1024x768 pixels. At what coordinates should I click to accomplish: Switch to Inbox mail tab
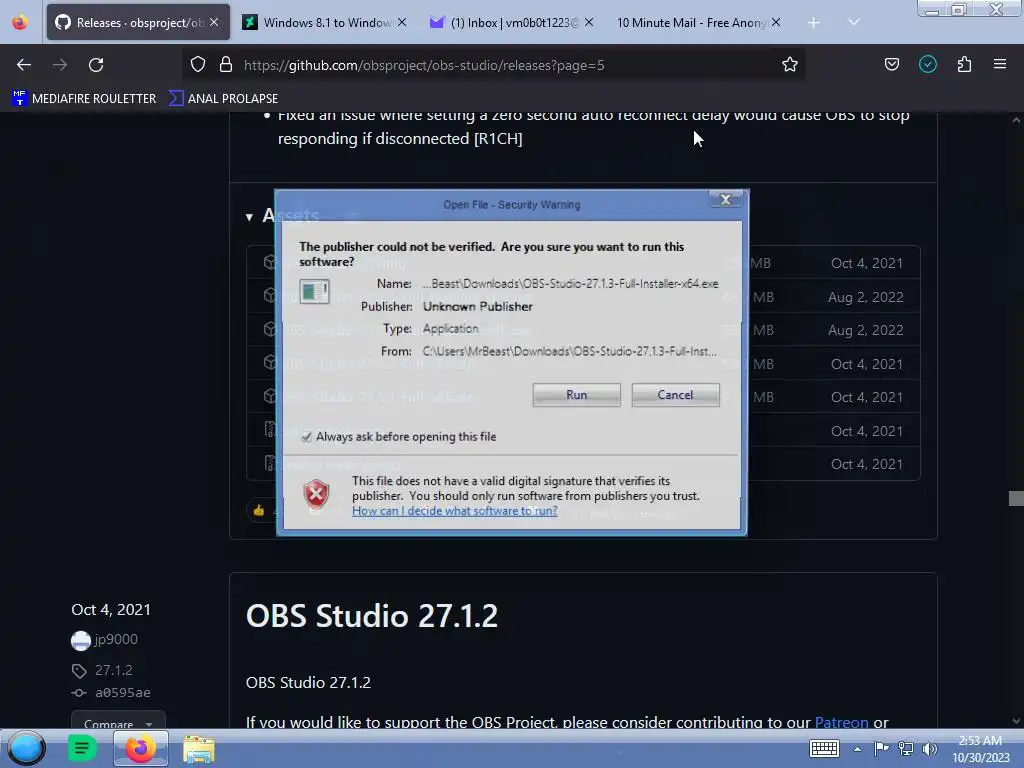[512, 22]
